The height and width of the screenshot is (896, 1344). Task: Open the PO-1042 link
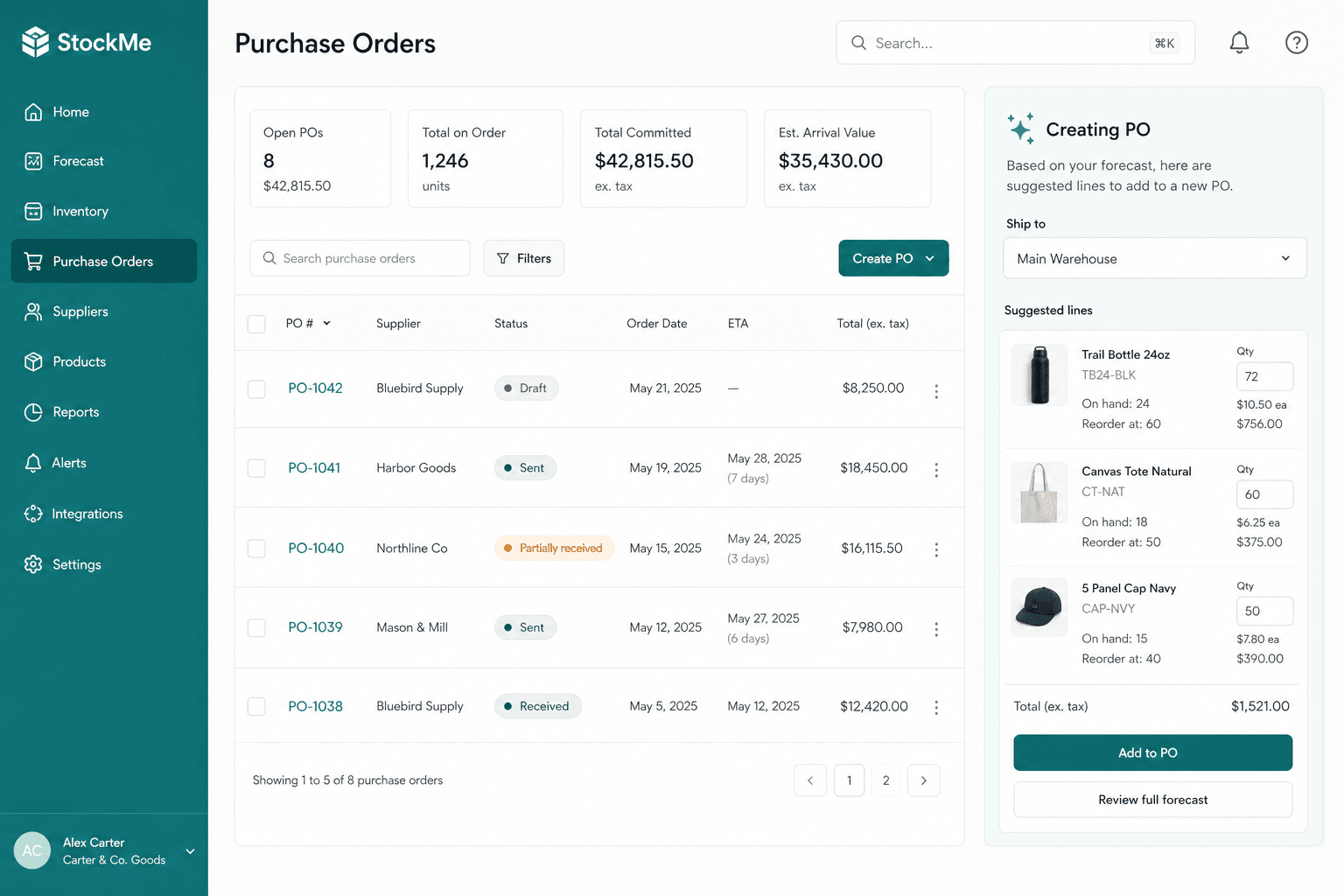315,388
